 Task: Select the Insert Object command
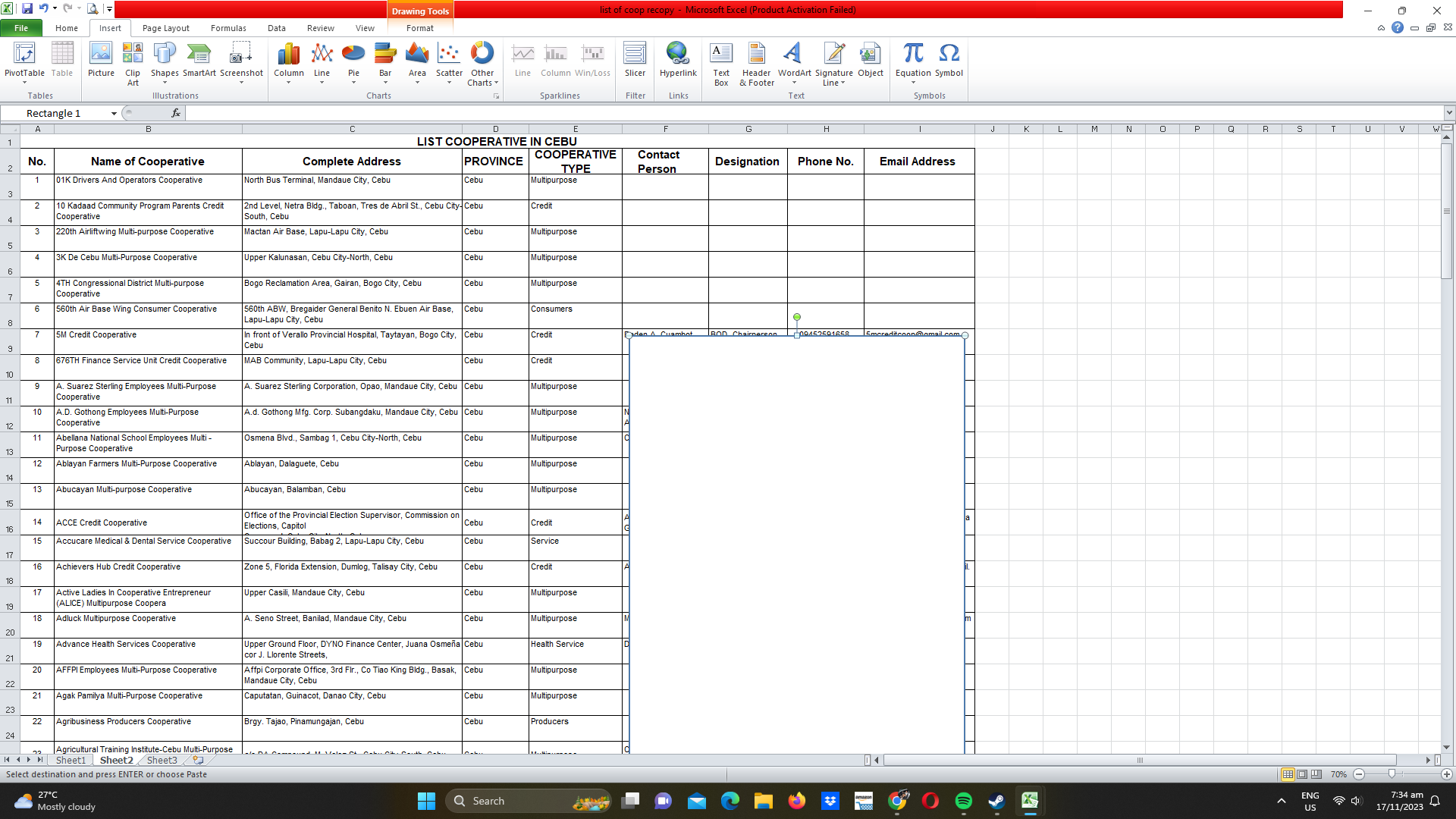click(x=870, y=61)
